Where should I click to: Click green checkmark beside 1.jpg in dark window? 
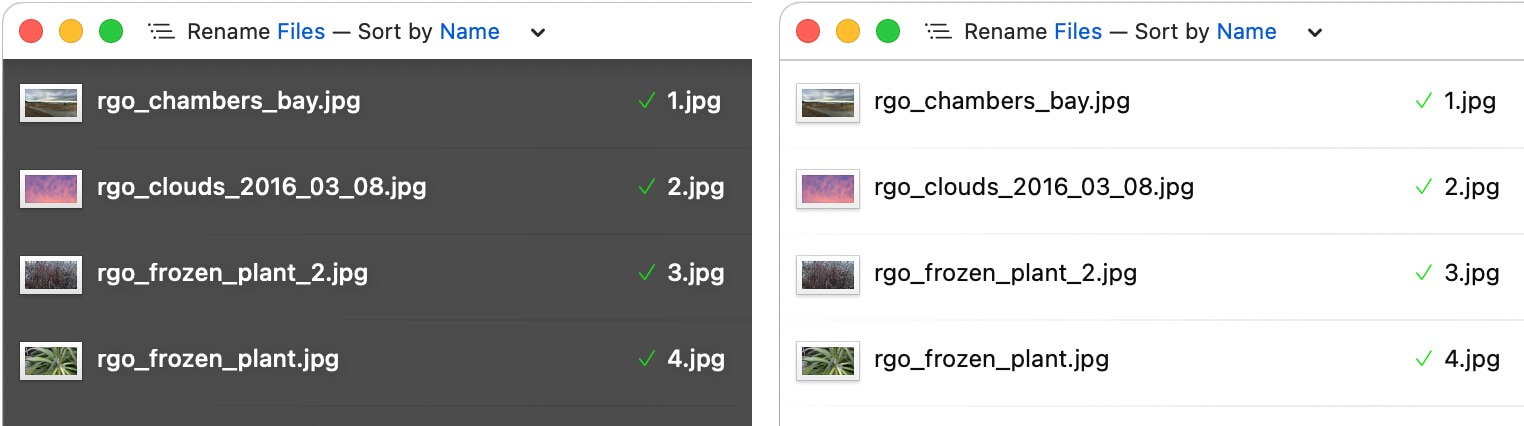(645, 101)
